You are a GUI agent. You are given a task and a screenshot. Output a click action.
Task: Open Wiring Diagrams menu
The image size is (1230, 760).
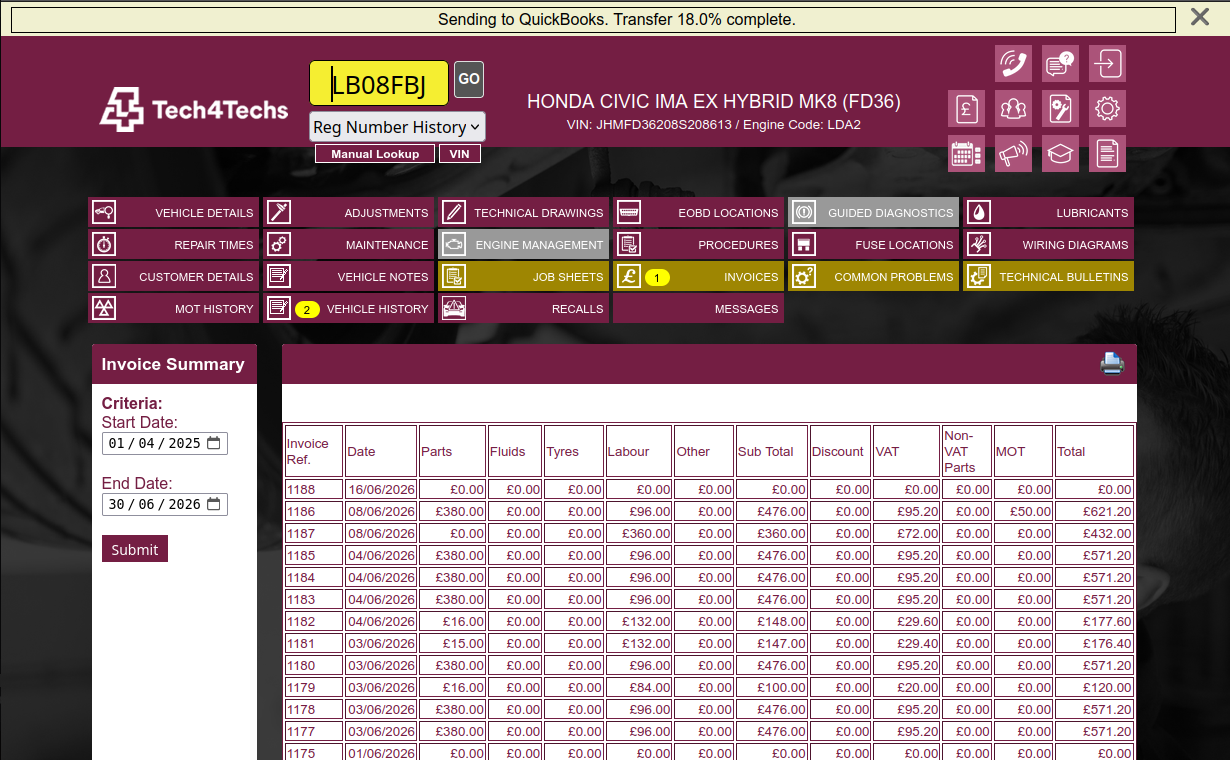click(1048, 244)
